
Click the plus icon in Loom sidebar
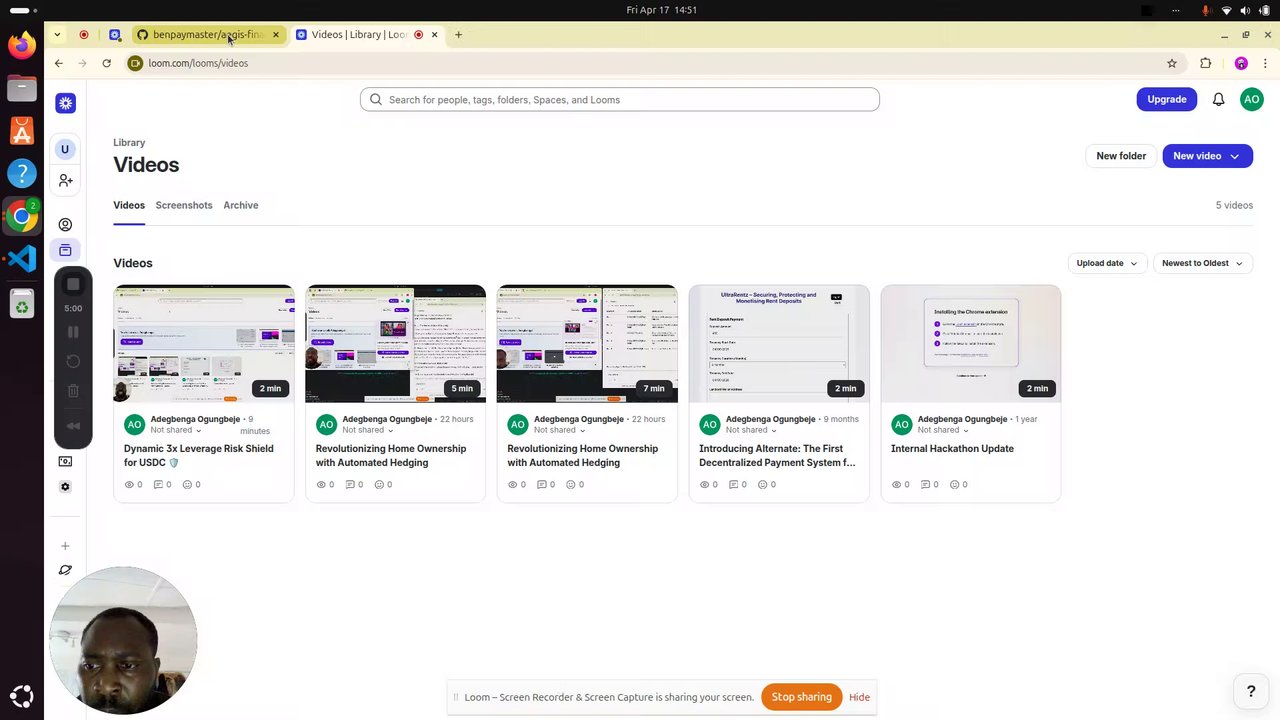65,546
